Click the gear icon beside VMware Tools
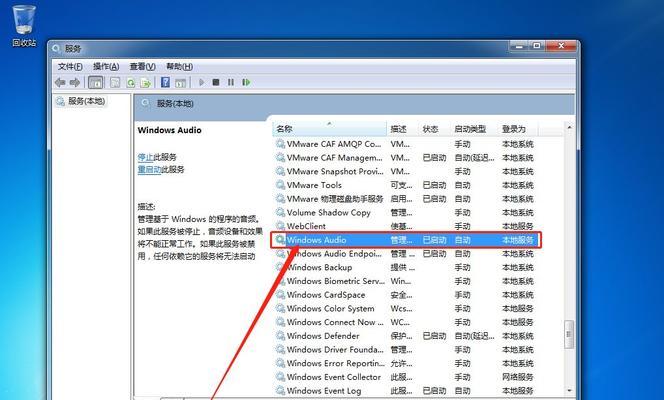 (x=280, y=185)
